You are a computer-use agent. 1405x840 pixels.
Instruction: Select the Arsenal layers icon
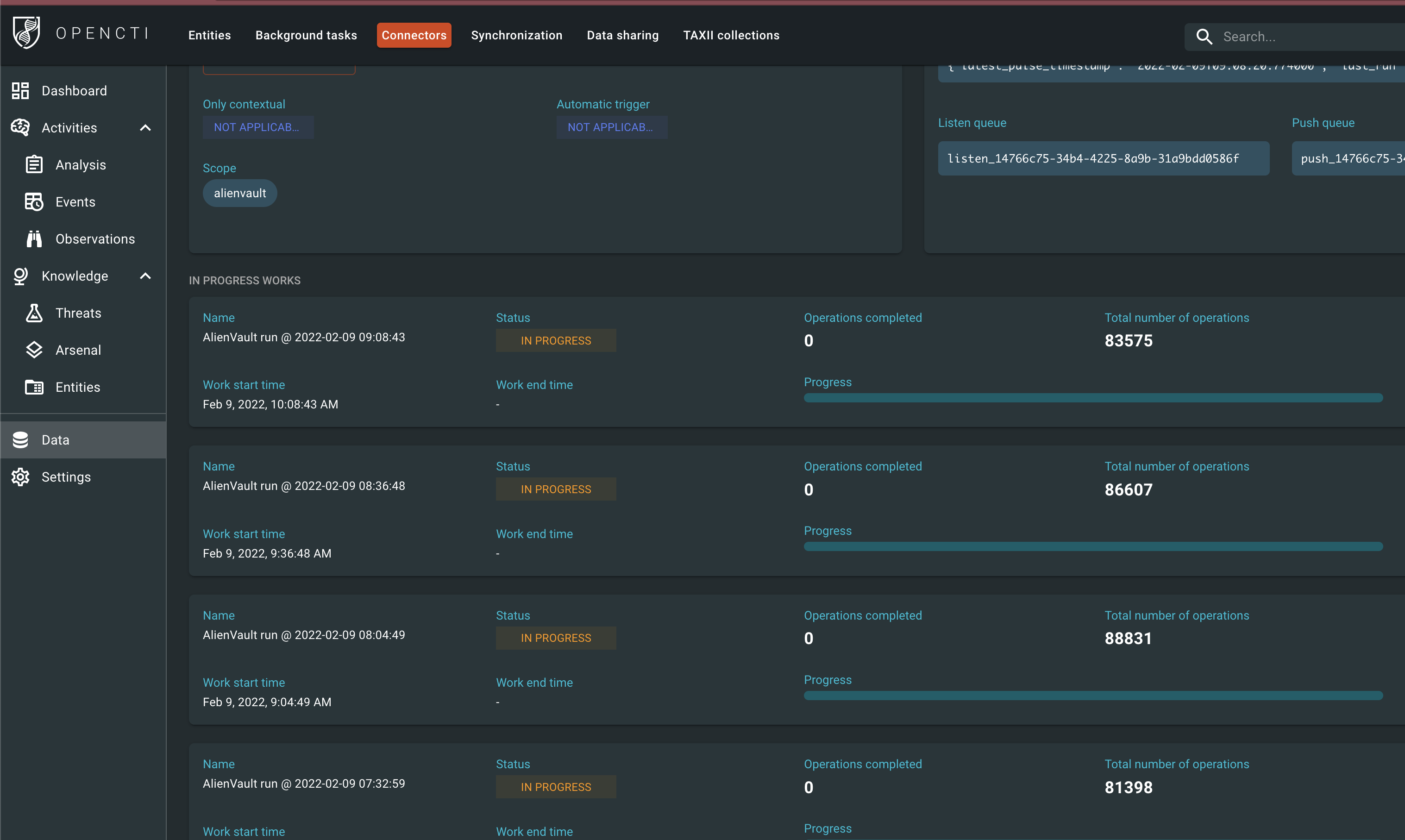[x=34, y=350]
